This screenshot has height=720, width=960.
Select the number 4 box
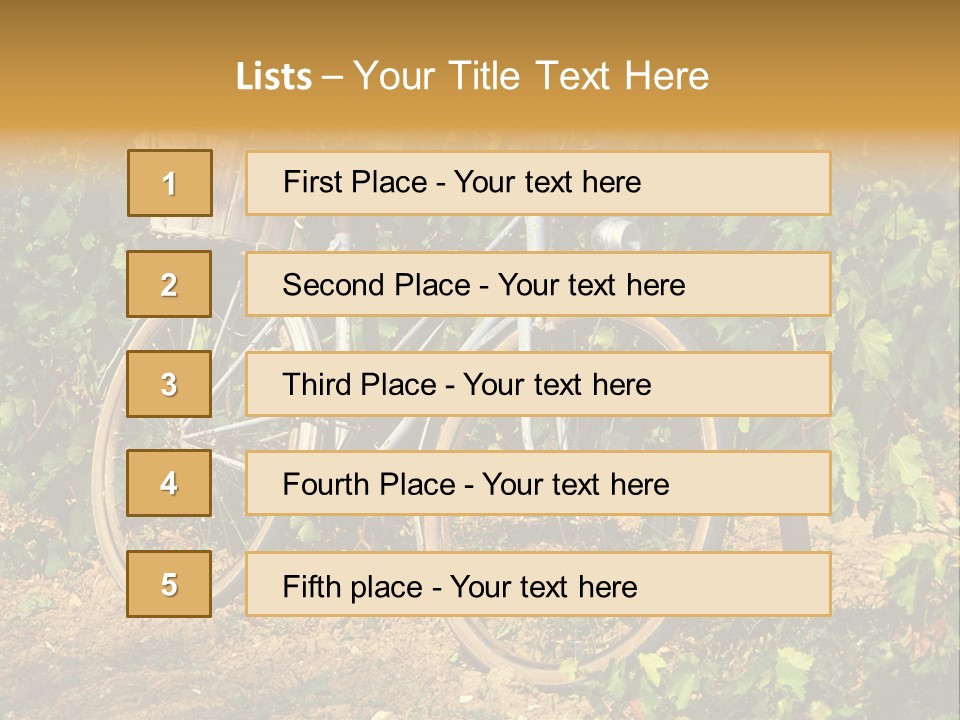[x=169, y=483]
